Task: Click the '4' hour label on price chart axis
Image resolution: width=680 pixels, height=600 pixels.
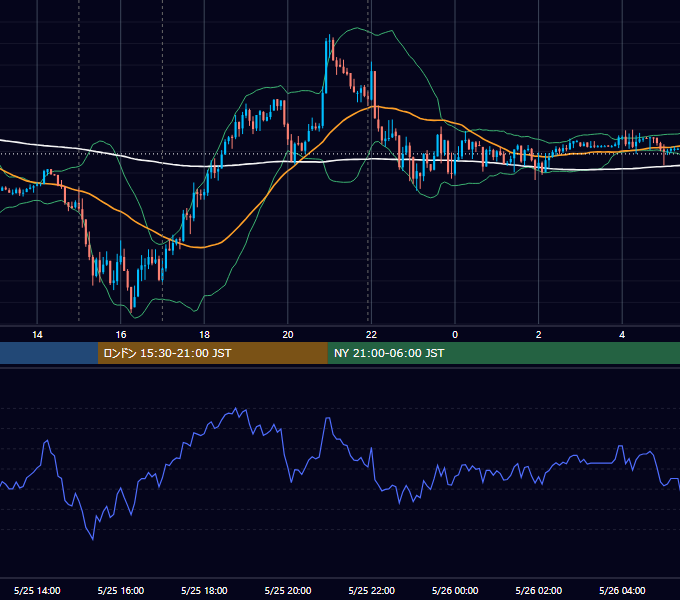Action: click(x=622, y=335)
